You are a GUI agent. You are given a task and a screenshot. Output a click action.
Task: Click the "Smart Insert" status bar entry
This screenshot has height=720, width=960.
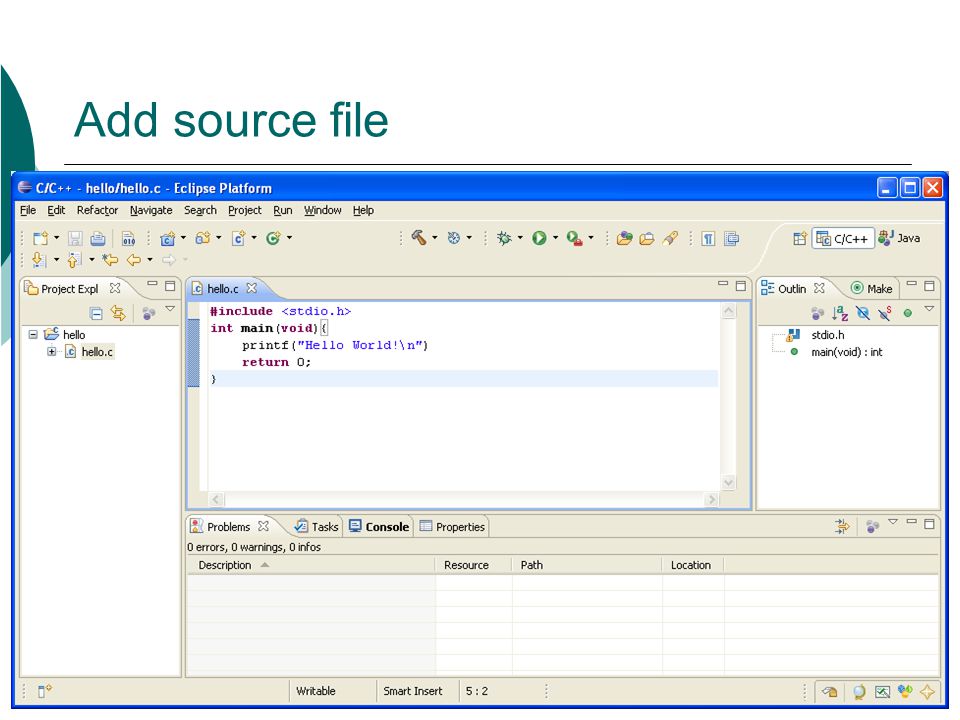(x=413, y=691)
